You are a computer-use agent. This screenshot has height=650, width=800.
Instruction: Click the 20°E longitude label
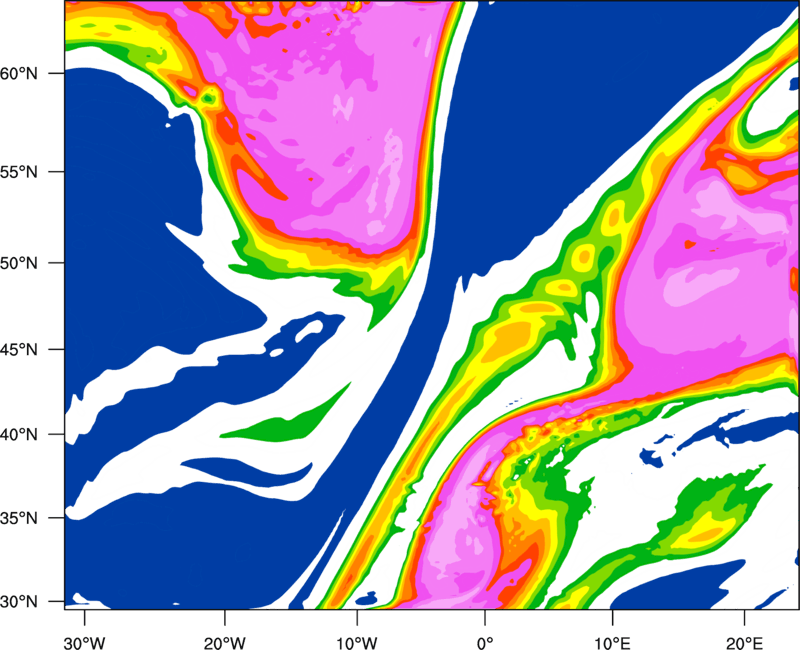coord(744,643)
